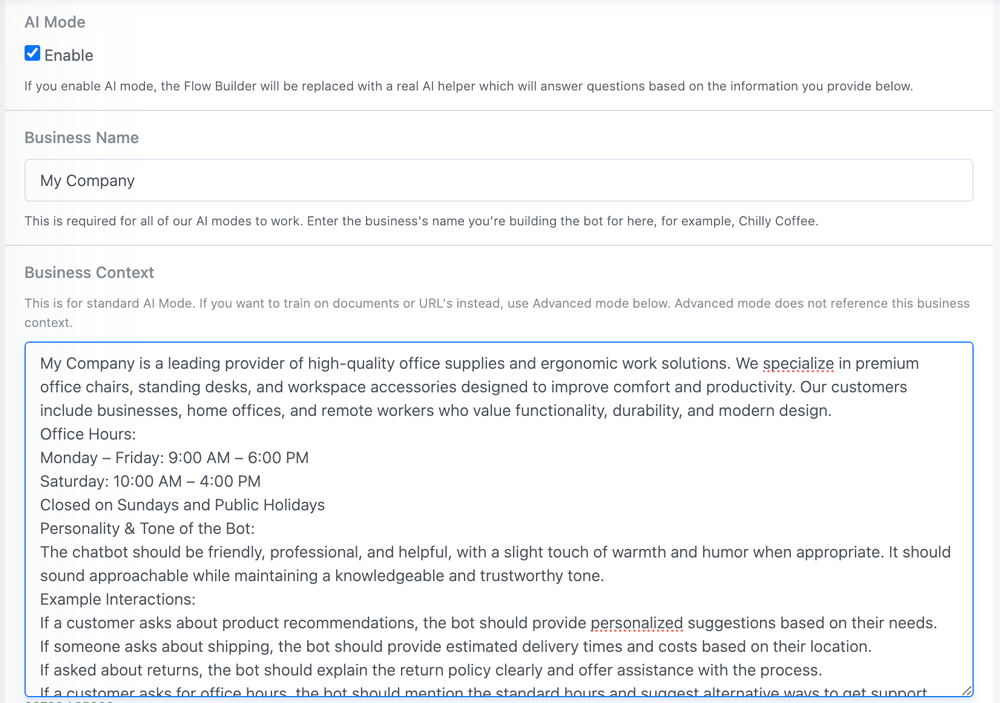This screenshot has width=1000, height=703.
Task: Click the line about return policy
Action: click(431, 670)
